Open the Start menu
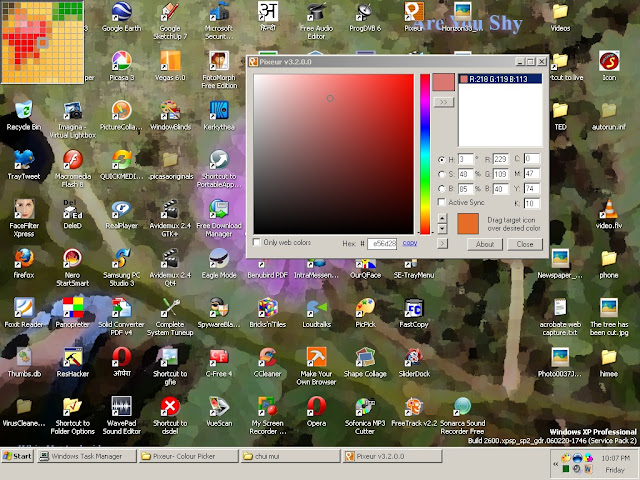The height and width of the screenshot is (480, 640). 17,456
